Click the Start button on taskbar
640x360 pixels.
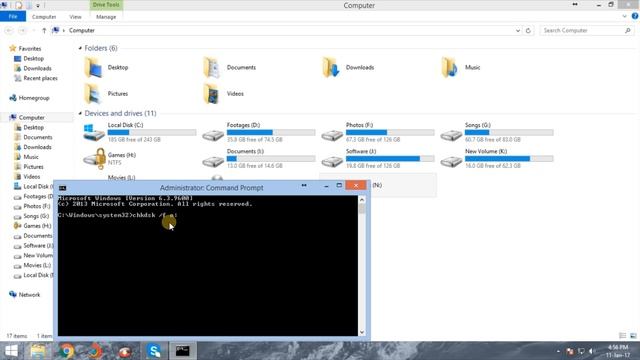[11, 351]
